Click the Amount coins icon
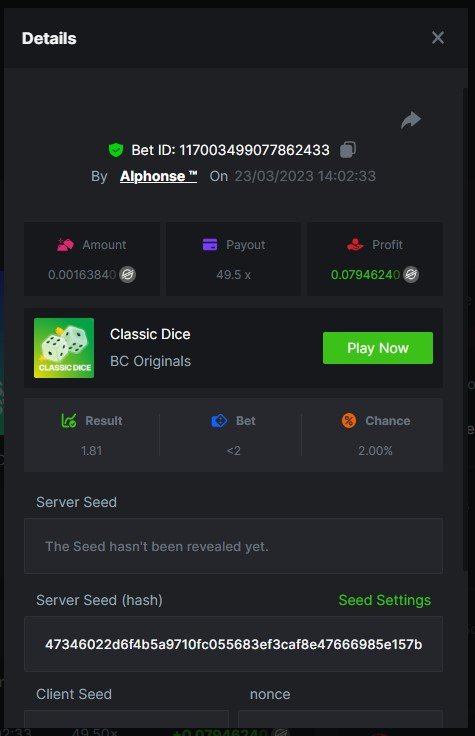Screen dimensions: 475x736 pyautogui.click(x=65, y=245)
